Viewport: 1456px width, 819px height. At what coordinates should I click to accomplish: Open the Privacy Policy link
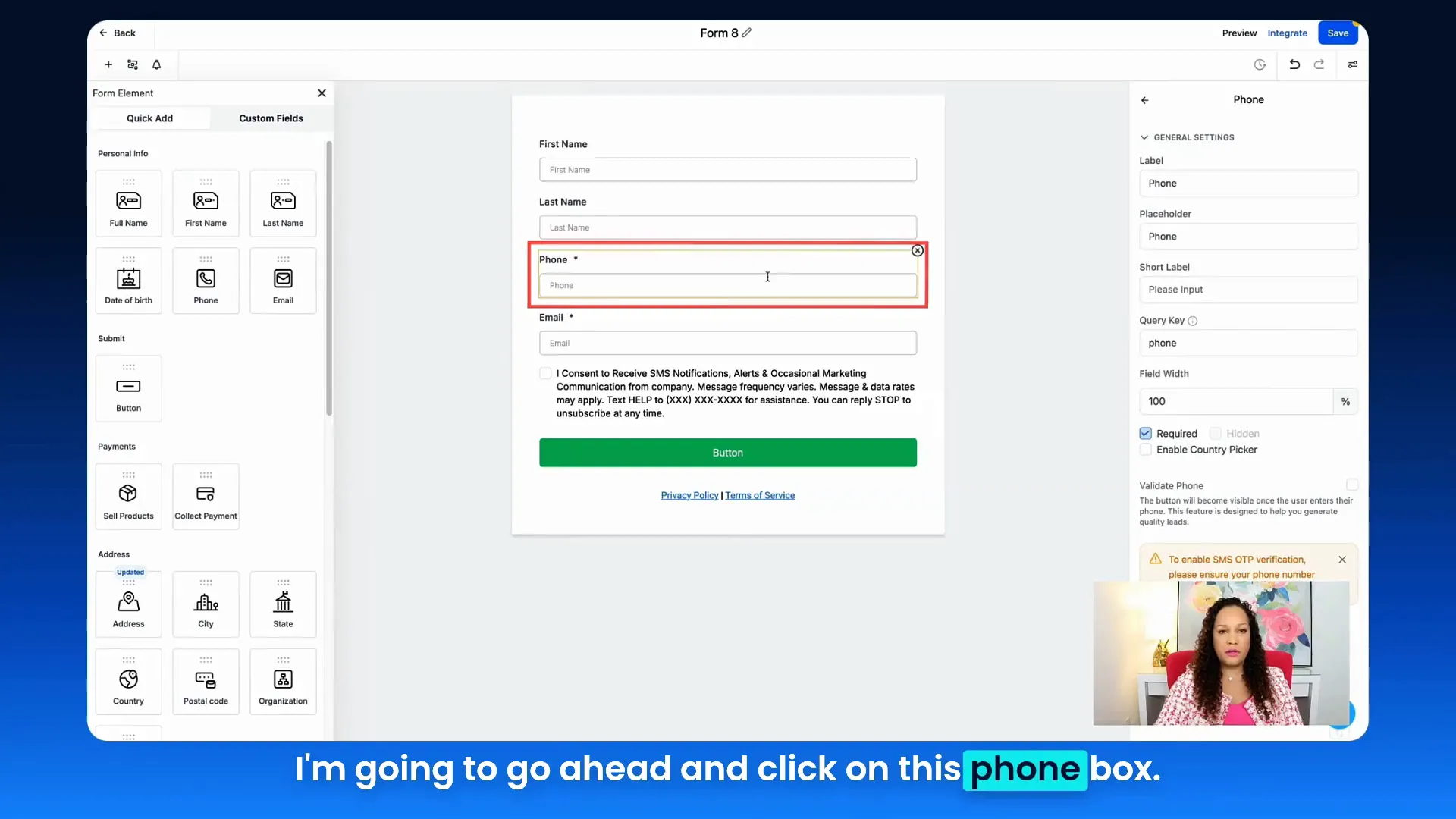(689, 495)
